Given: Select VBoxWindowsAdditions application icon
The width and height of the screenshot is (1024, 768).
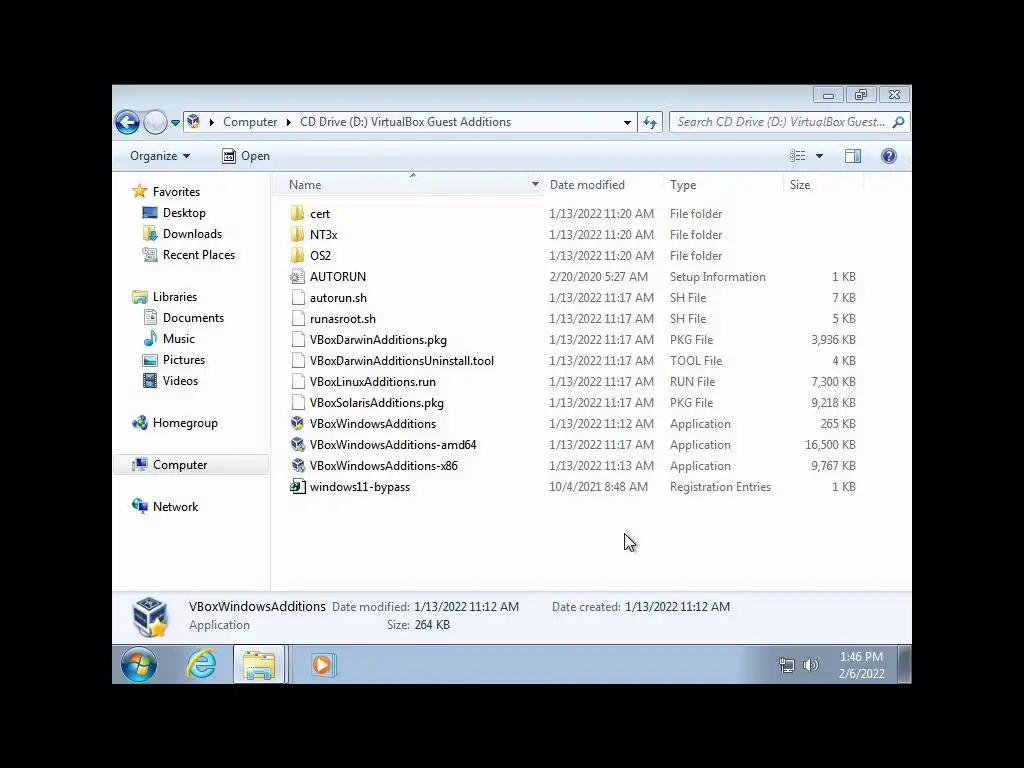Looking at the screenshot, I should click(298, 424).
